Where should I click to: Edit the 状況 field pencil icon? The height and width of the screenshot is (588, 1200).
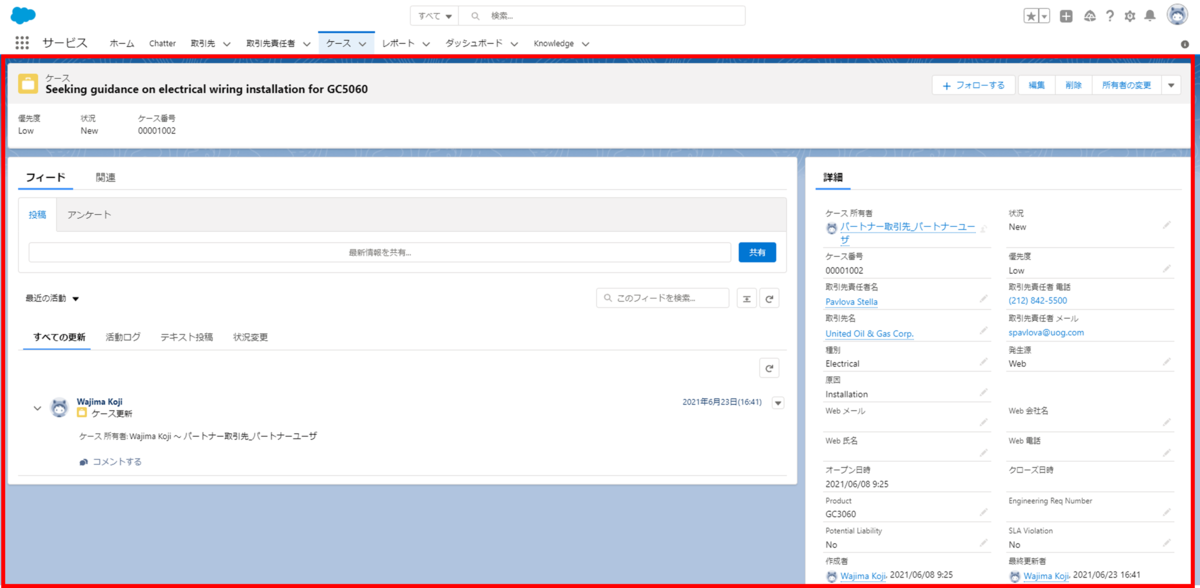1166,226
